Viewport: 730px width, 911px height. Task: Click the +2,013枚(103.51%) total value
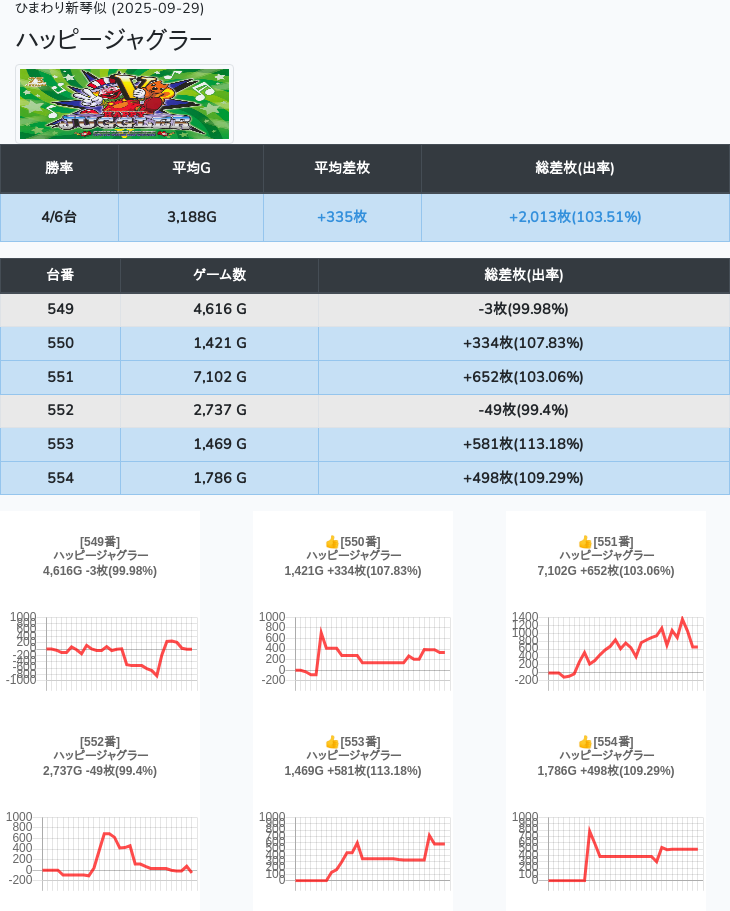click(x=575, y=217)
